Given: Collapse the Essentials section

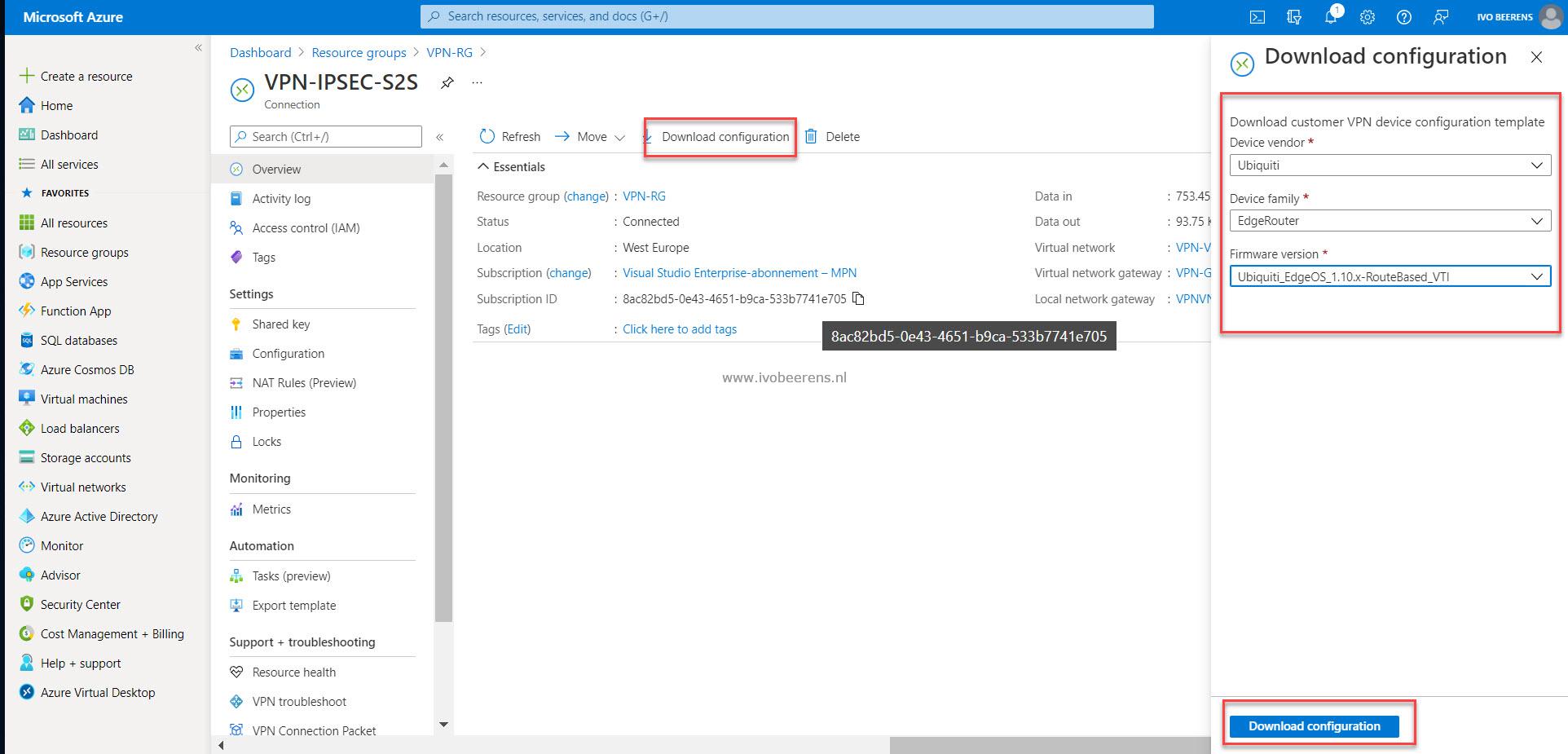Looking at the screenshot, I should (x=511, y=166).
